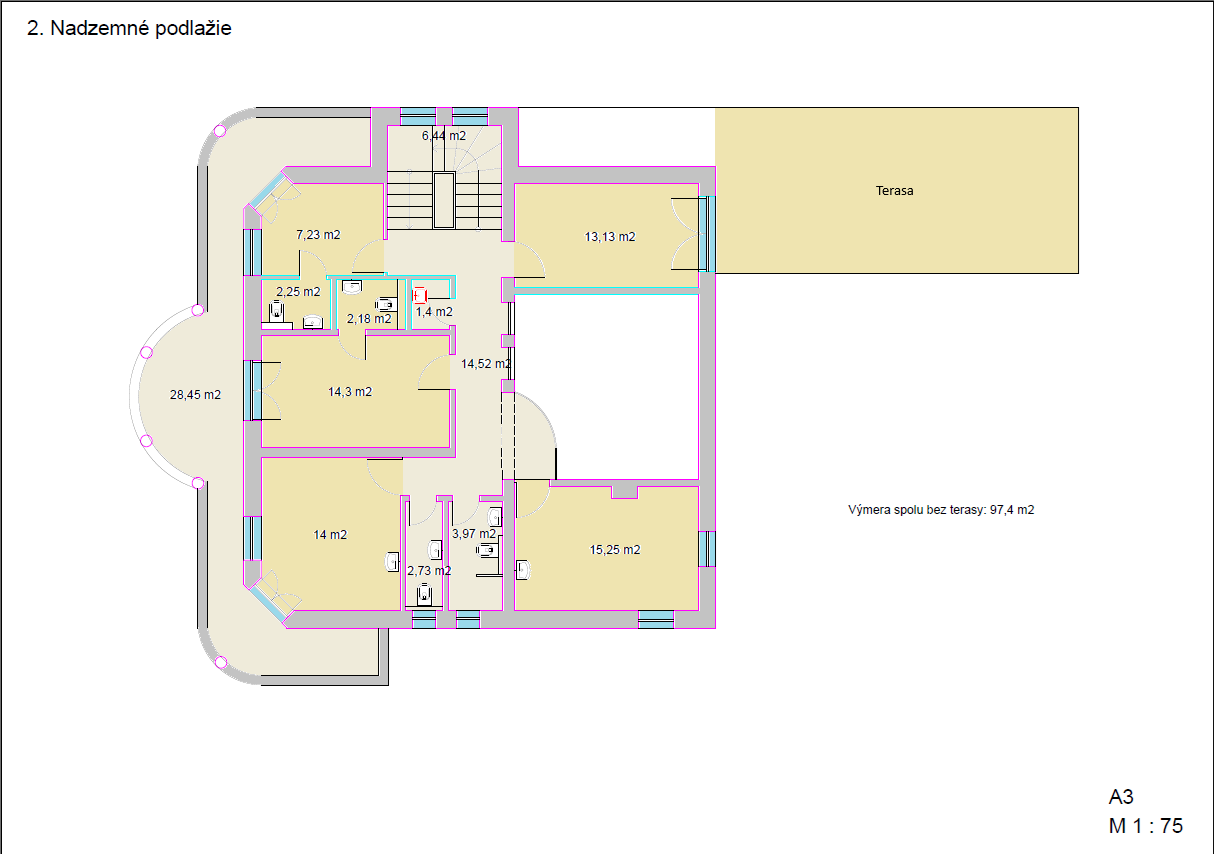1215x854 pixels.
Task: Click the toilet in the 3,97 m2 bathroom
Action: pos(487,550)
